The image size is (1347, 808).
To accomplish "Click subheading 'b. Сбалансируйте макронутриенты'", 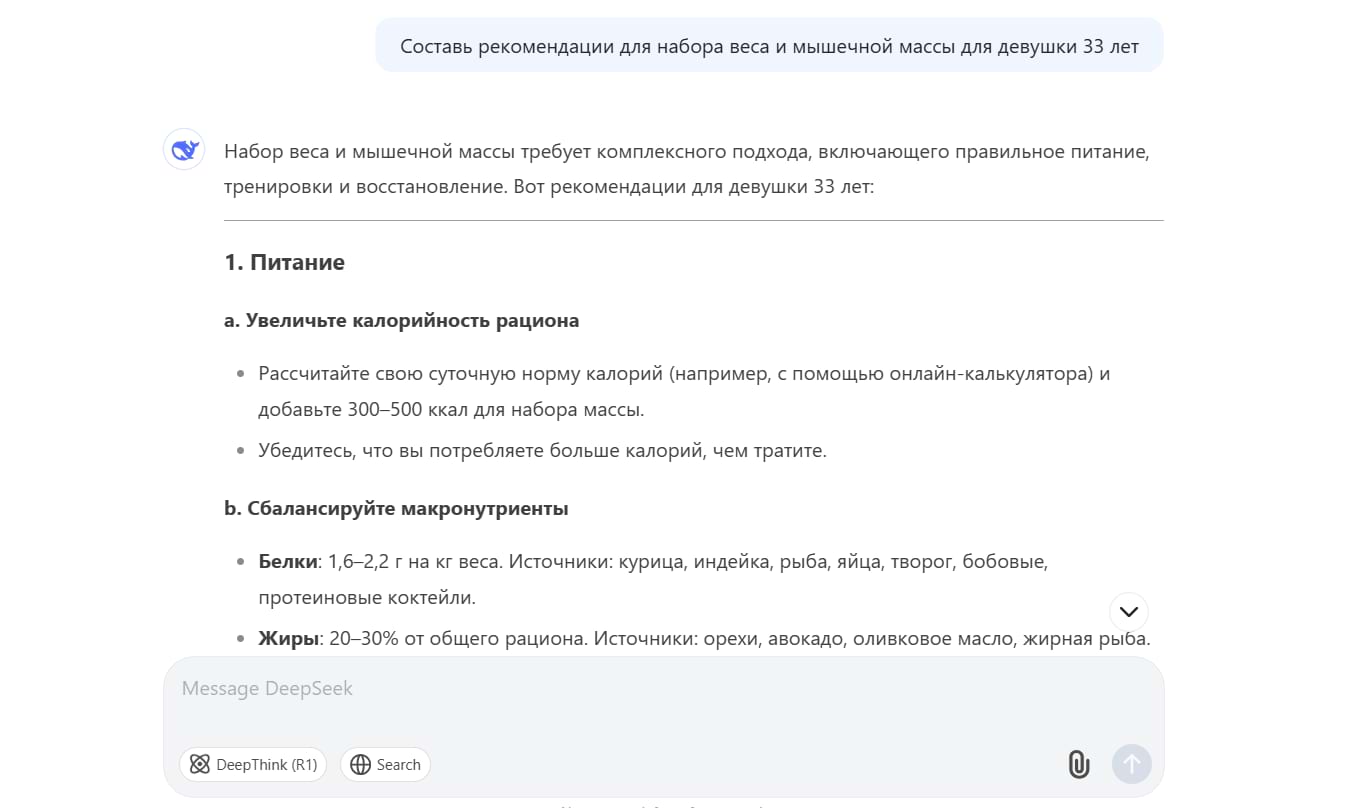I will [396, 509].
